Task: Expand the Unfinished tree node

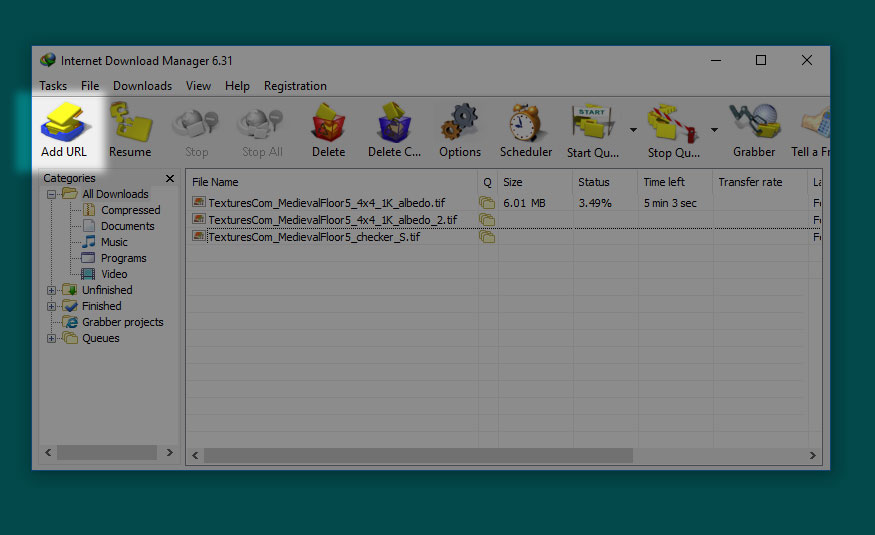Action: click(51, 290)
